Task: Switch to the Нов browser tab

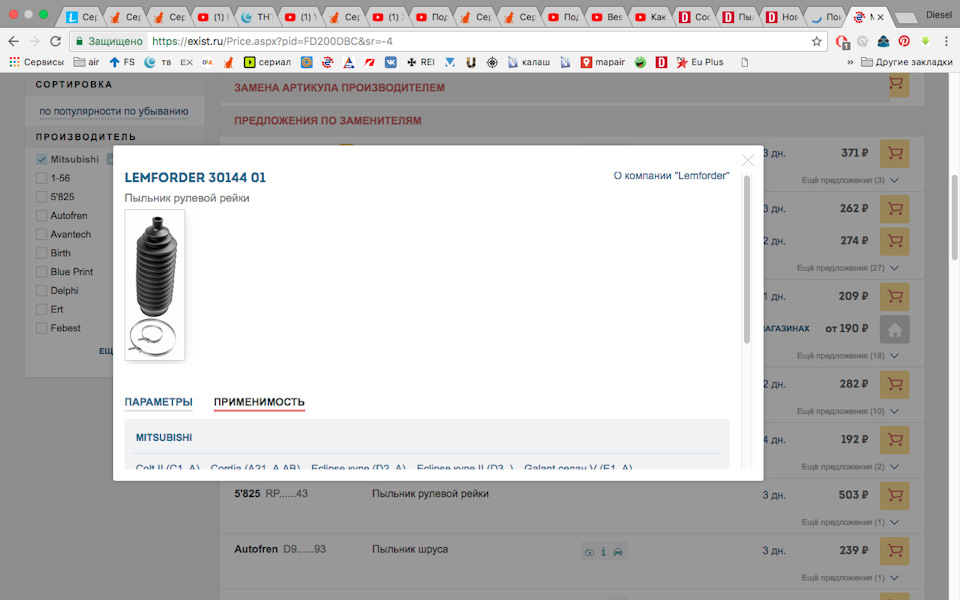Action: tap(782, 17)
